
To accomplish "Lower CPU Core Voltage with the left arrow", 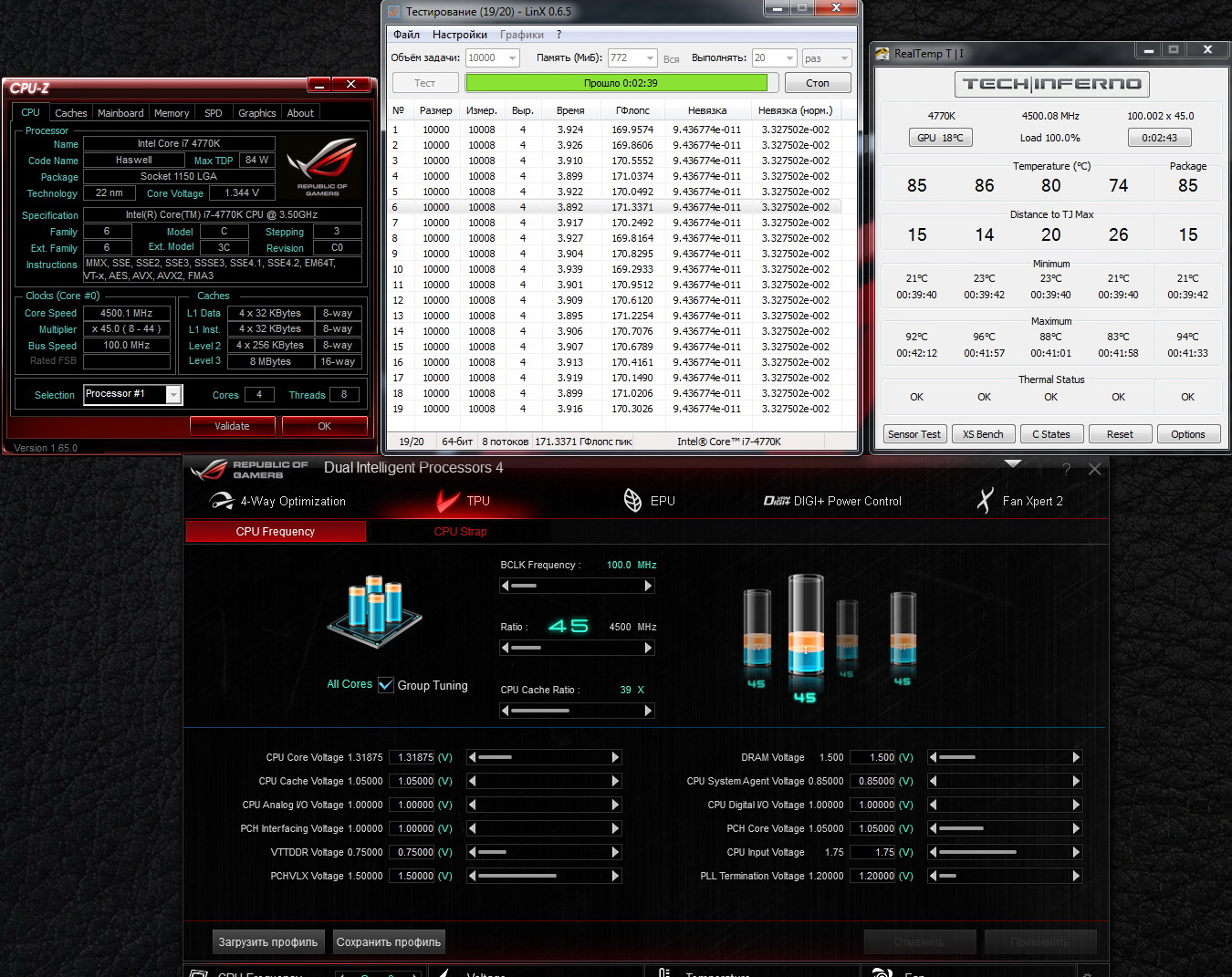I will [472, 757].
